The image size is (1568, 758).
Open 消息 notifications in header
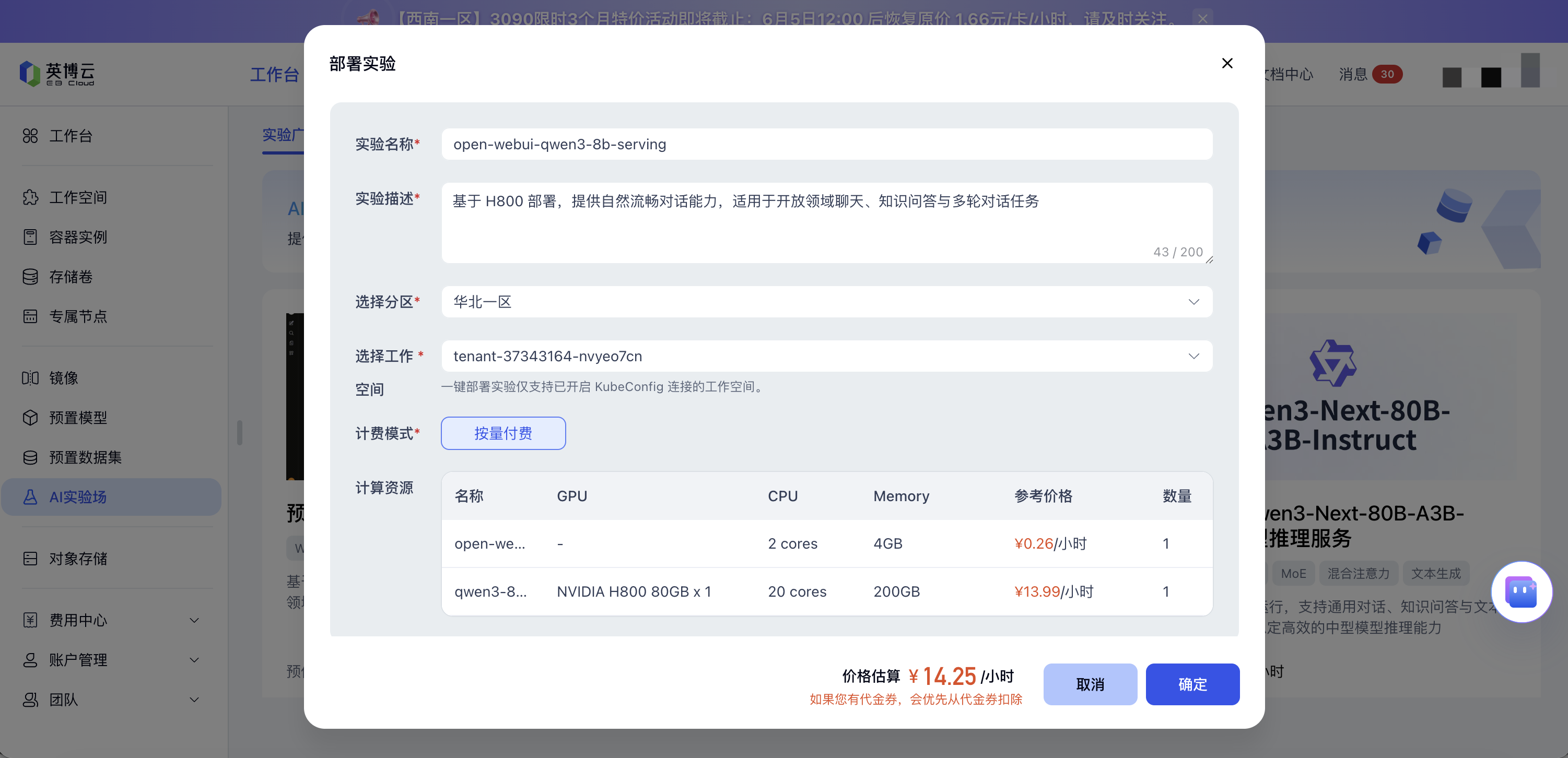(x=1370, y=74)
